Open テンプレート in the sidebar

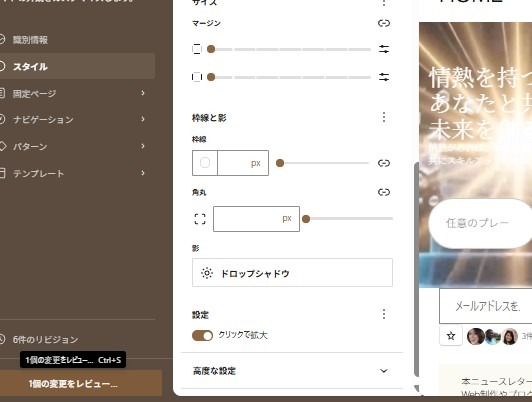tap(77, 173)
